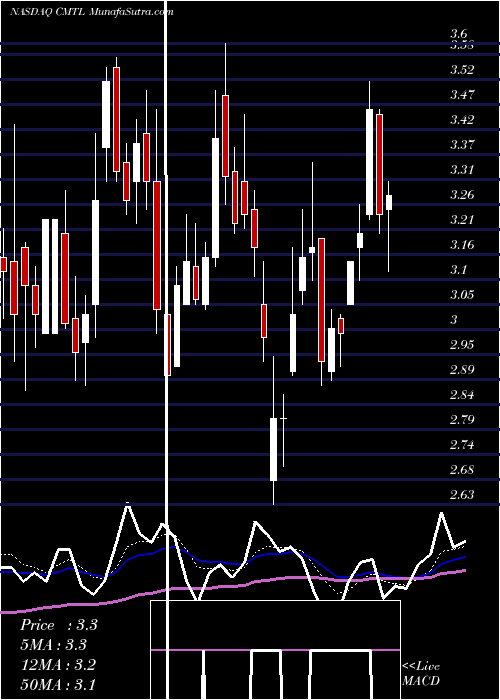Click the 'Price : 3.3' readout
500x700 pixels.
click(x=58, y=625)
